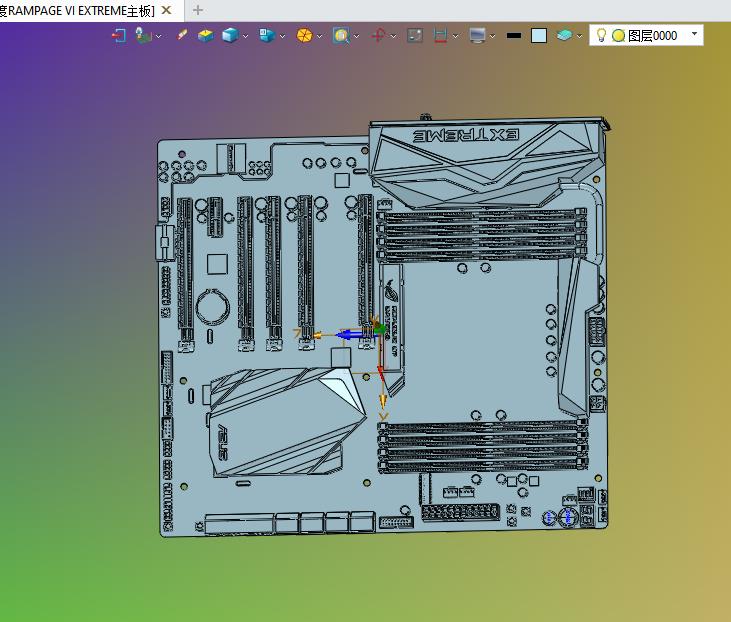731x622 pixels.
Task: Open the dropdown next to the lamp icon
Action: (159, 36)
